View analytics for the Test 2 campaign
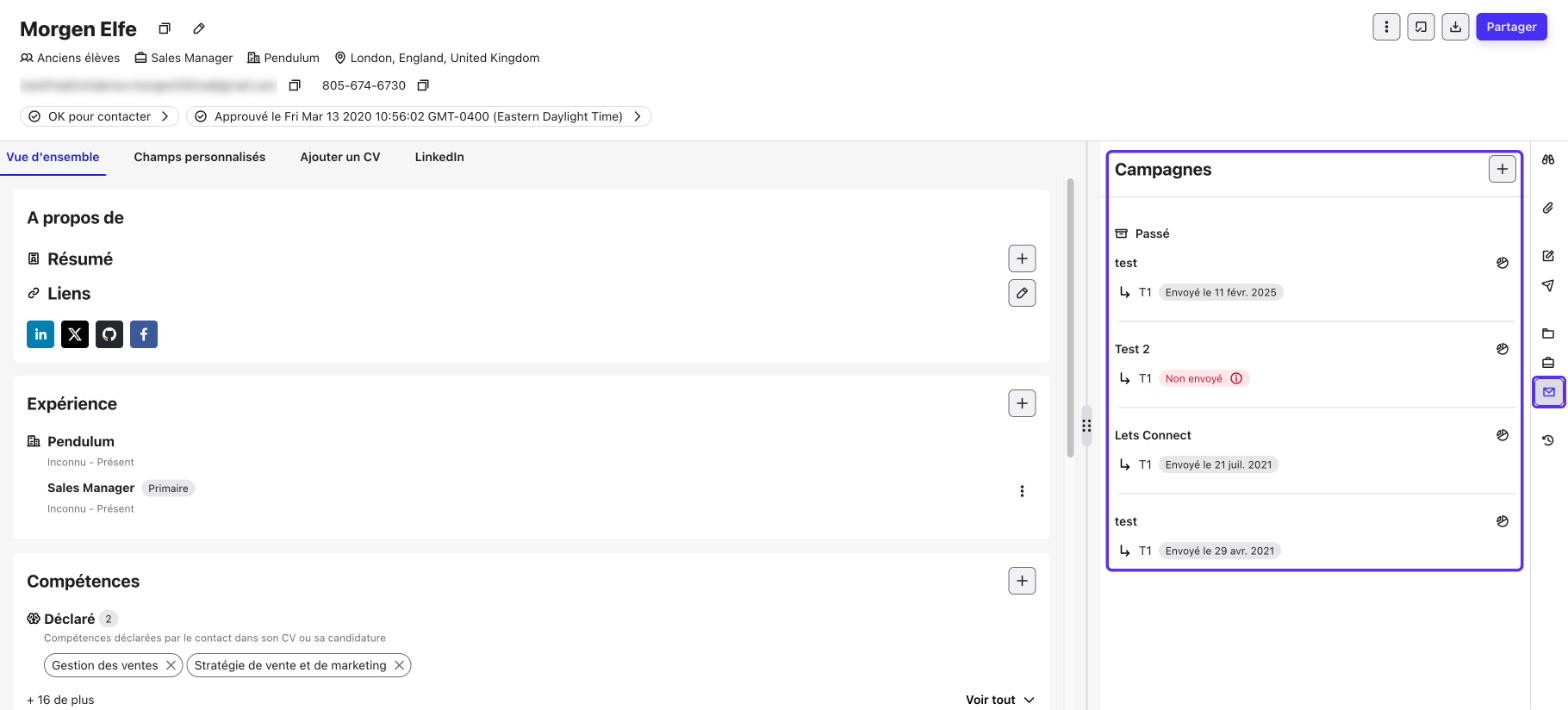 1502,349
